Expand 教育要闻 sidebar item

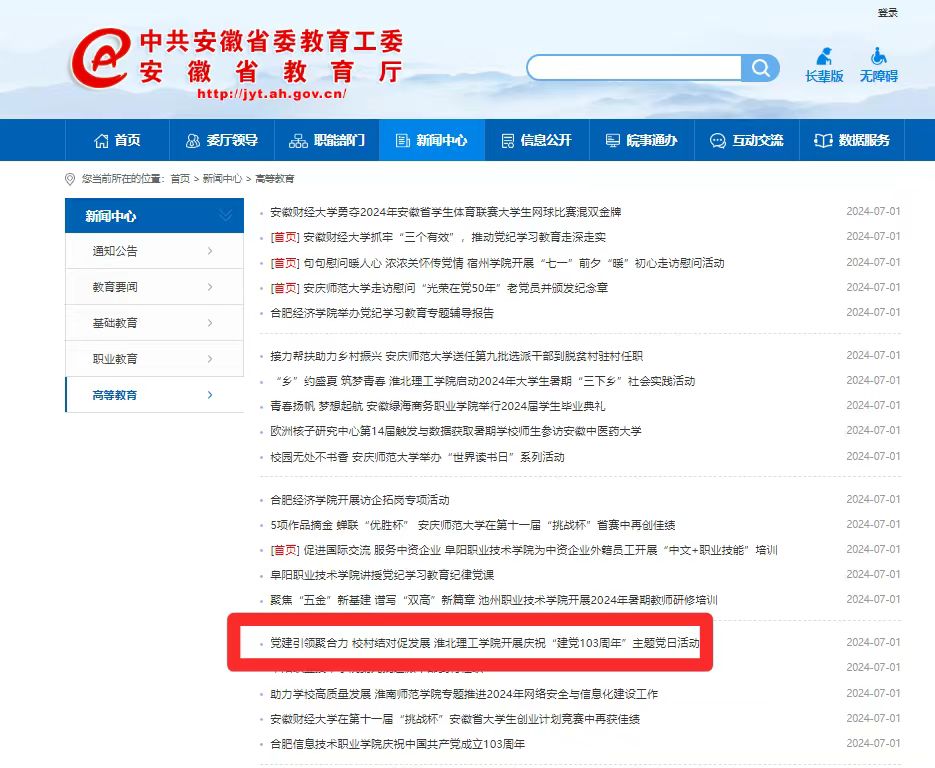click(154, 287)
